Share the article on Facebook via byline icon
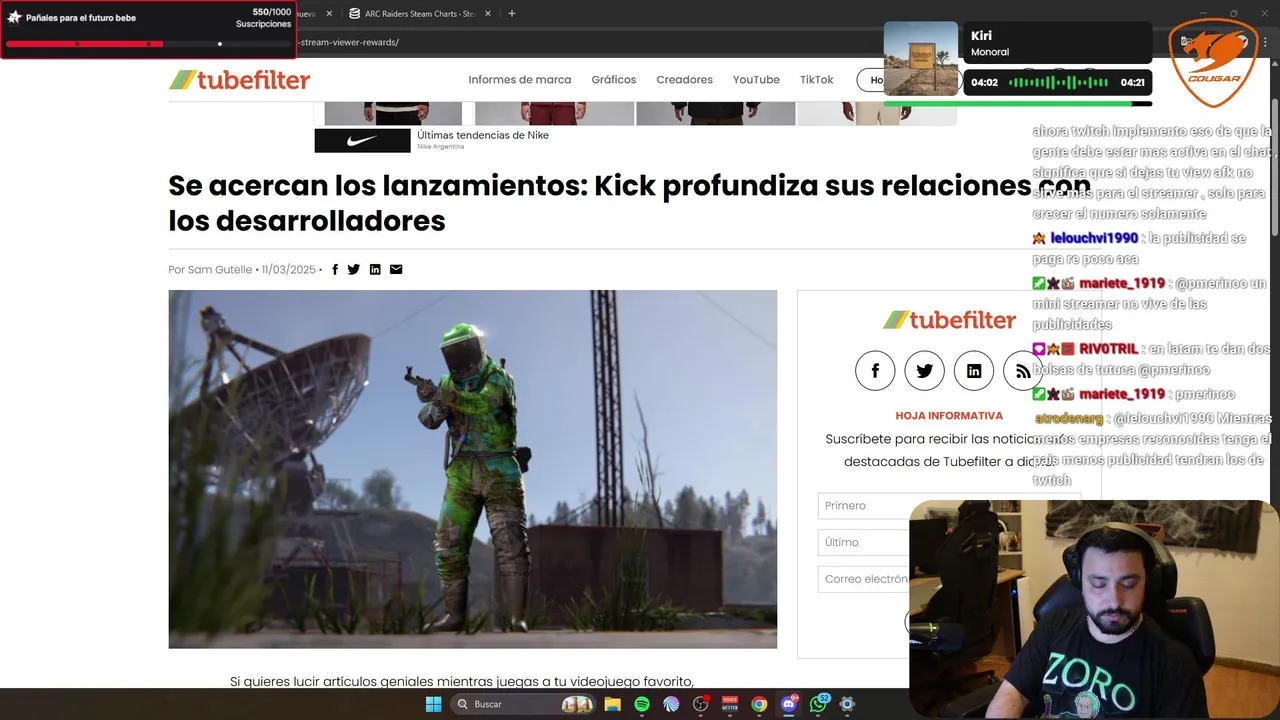 (x=335, y=269)
